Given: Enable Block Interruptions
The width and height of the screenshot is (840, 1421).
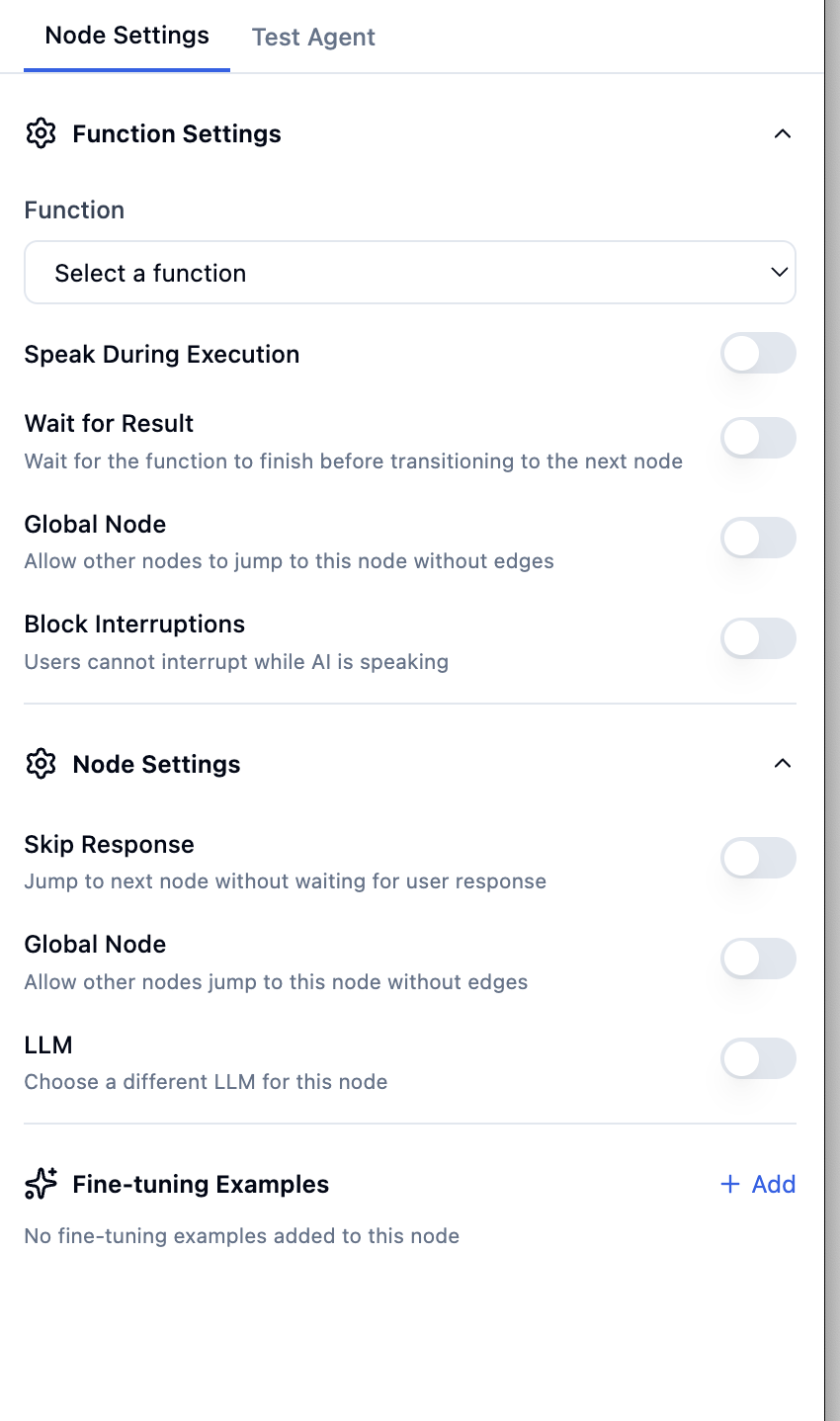Looking at the screenshot, I should [758, 637].
